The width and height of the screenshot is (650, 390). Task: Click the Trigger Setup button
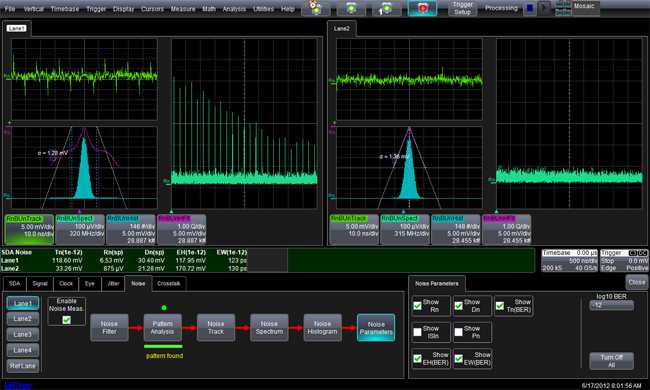tap(463, 8)
